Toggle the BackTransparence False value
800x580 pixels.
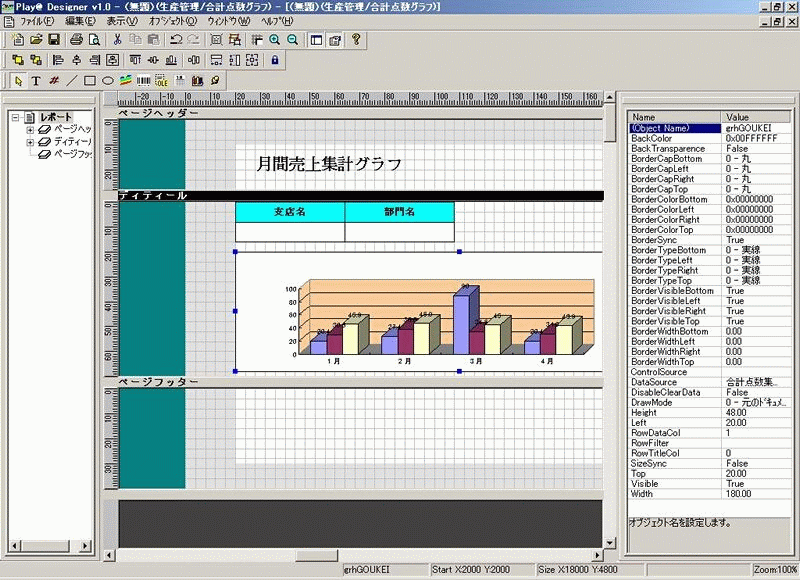pyautogui.click(x=757, y=149)
